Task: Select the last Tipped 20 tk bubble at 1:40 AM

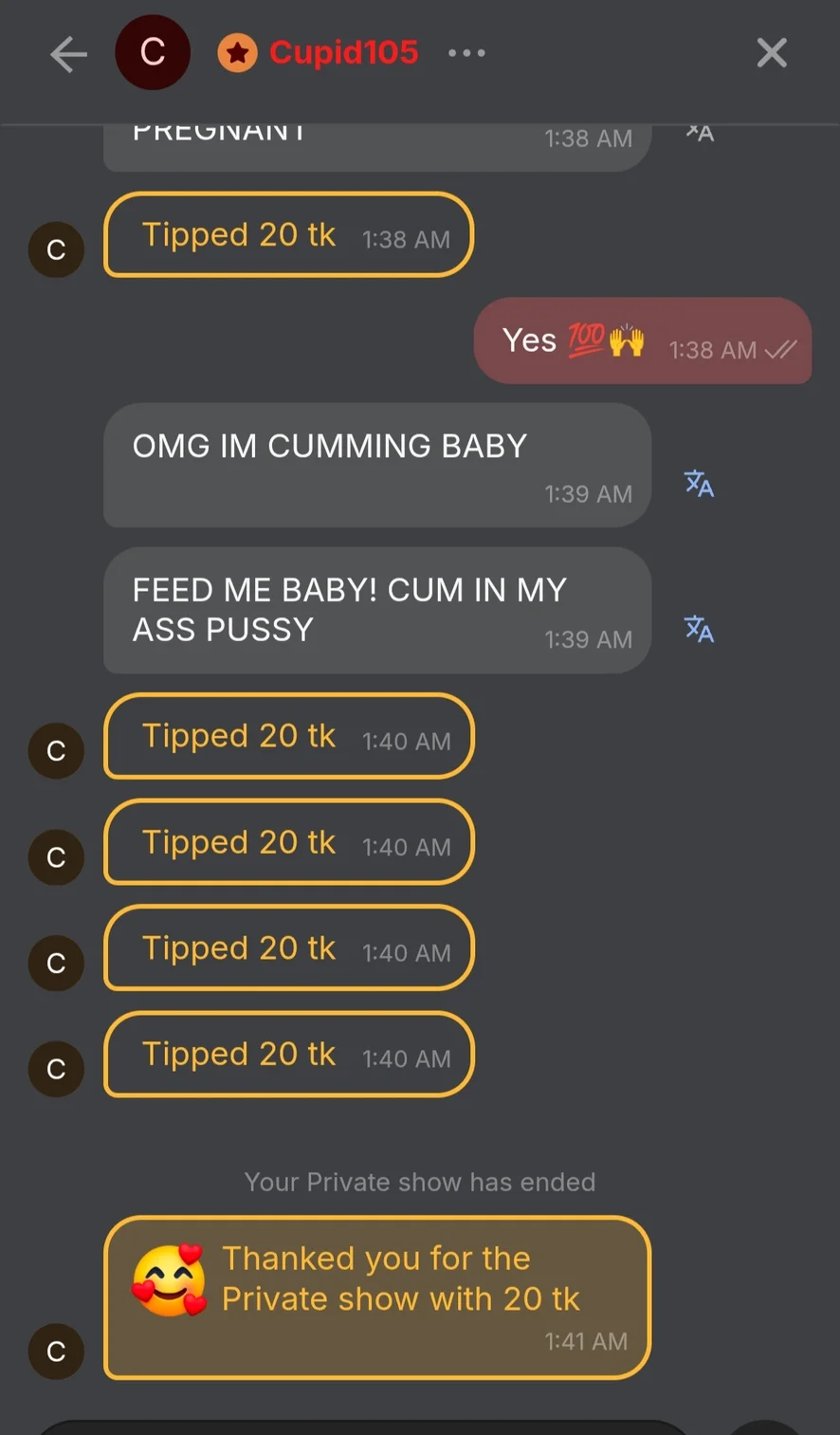Action: 288,1055
